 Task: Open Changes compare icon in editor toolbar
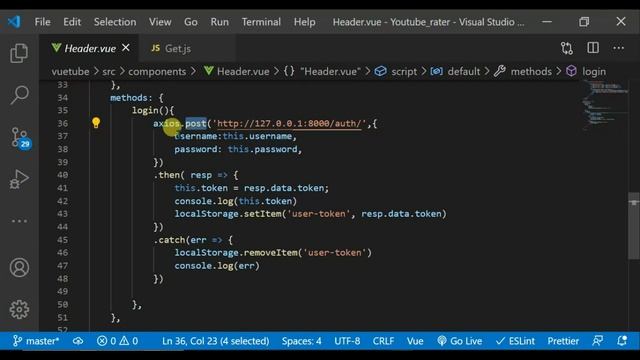point(567,48)
